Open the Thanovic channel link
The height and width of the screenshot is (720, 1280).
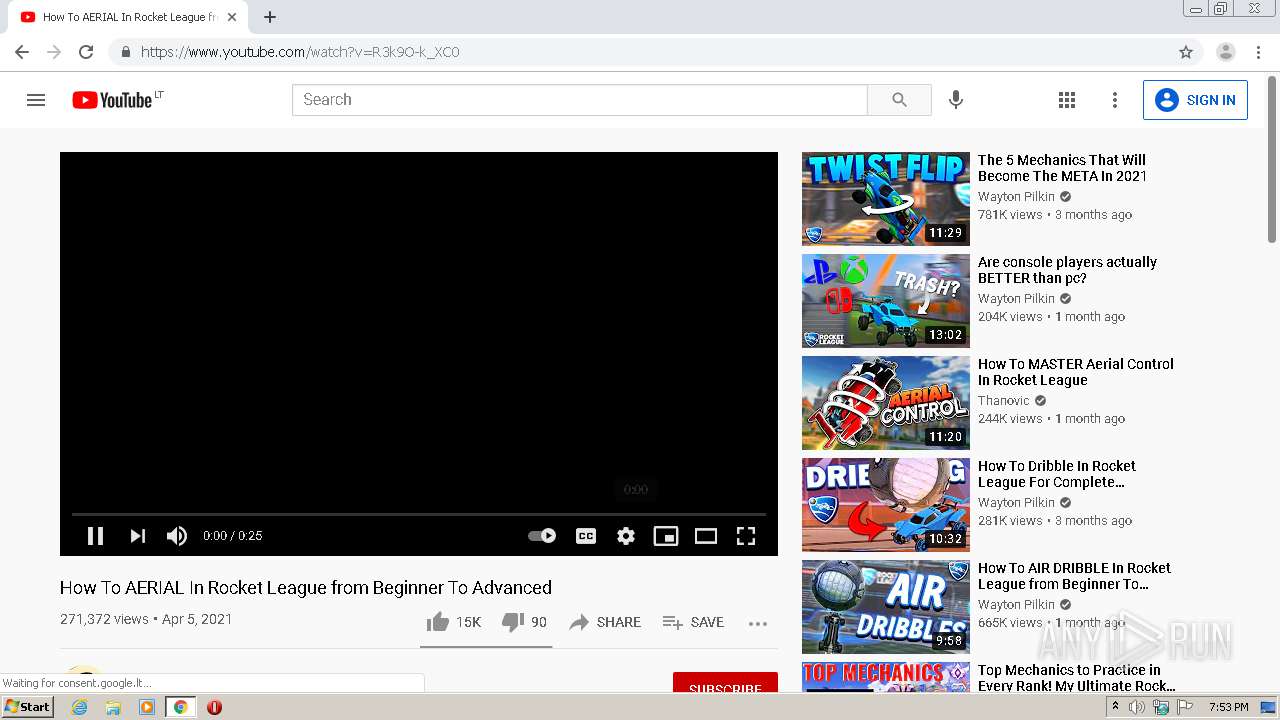(1004, 400)
